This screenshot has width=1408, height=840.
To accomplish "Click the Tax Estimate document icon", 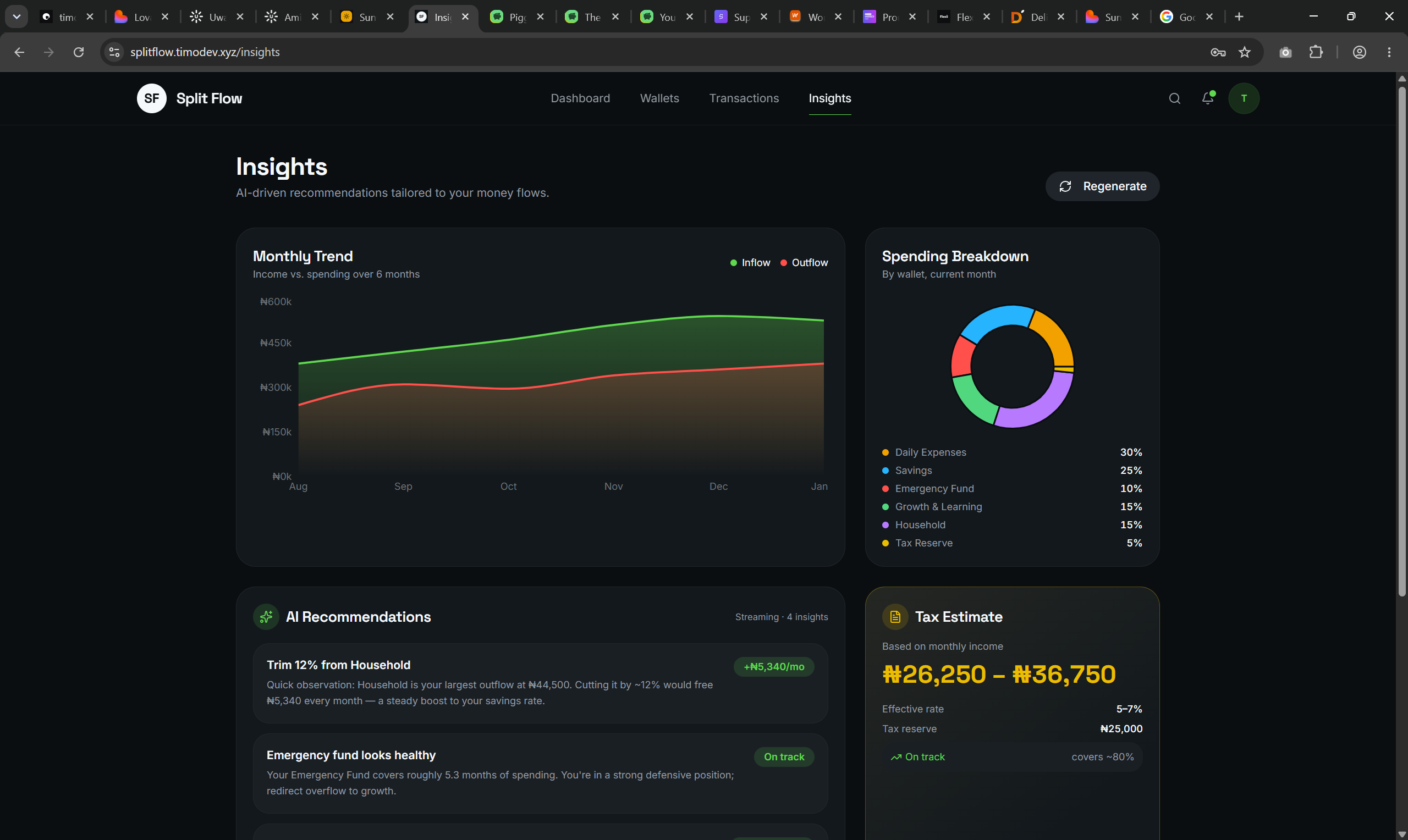I will click(894, 616).
